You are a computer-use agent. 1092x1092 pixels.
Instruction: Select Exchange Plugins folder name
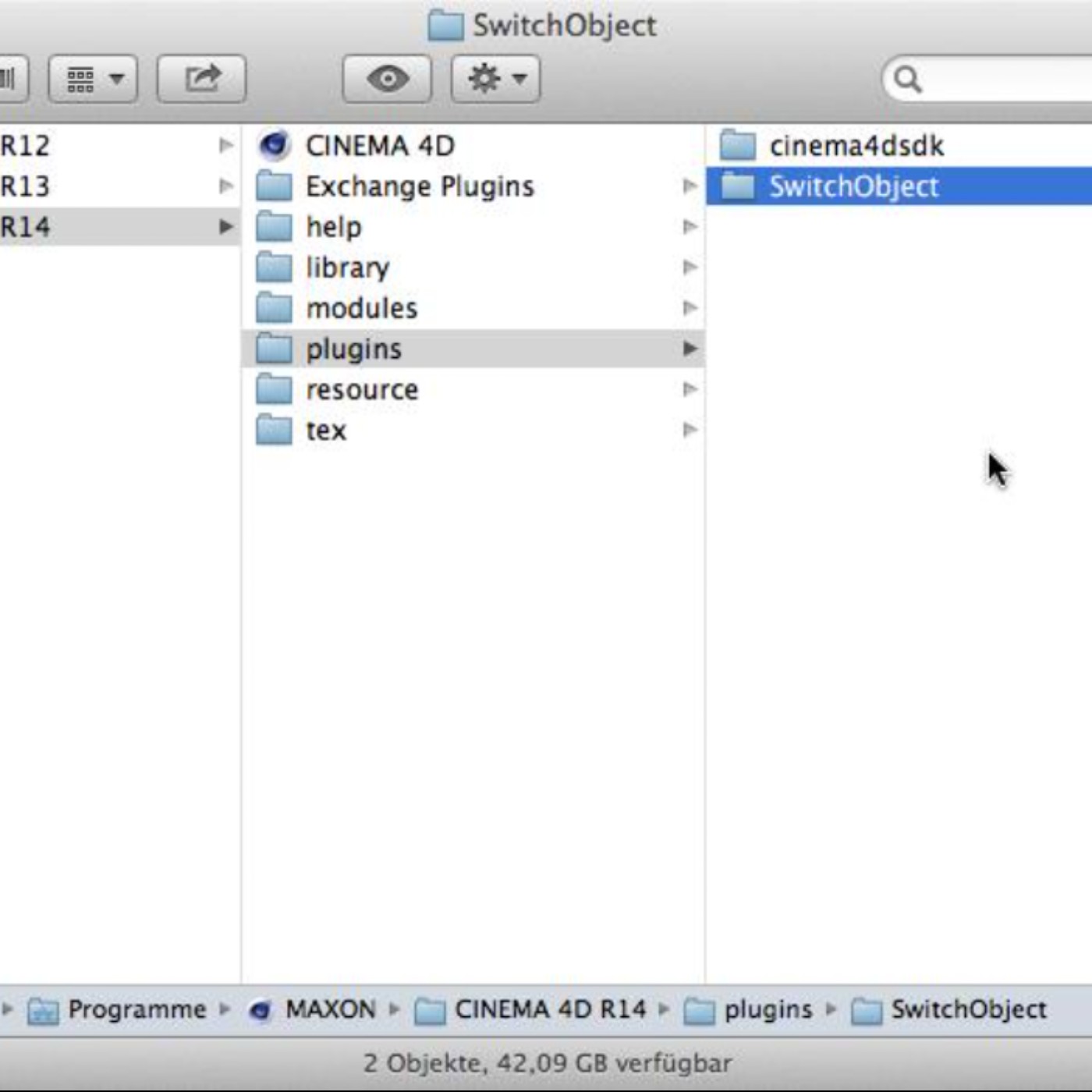tap(420, 186)
